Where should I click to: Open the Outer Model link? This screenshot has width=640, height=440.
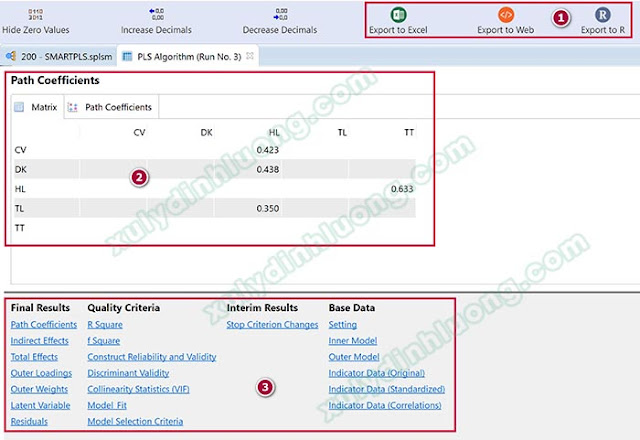pyautogui.click(x=354, y=357)
